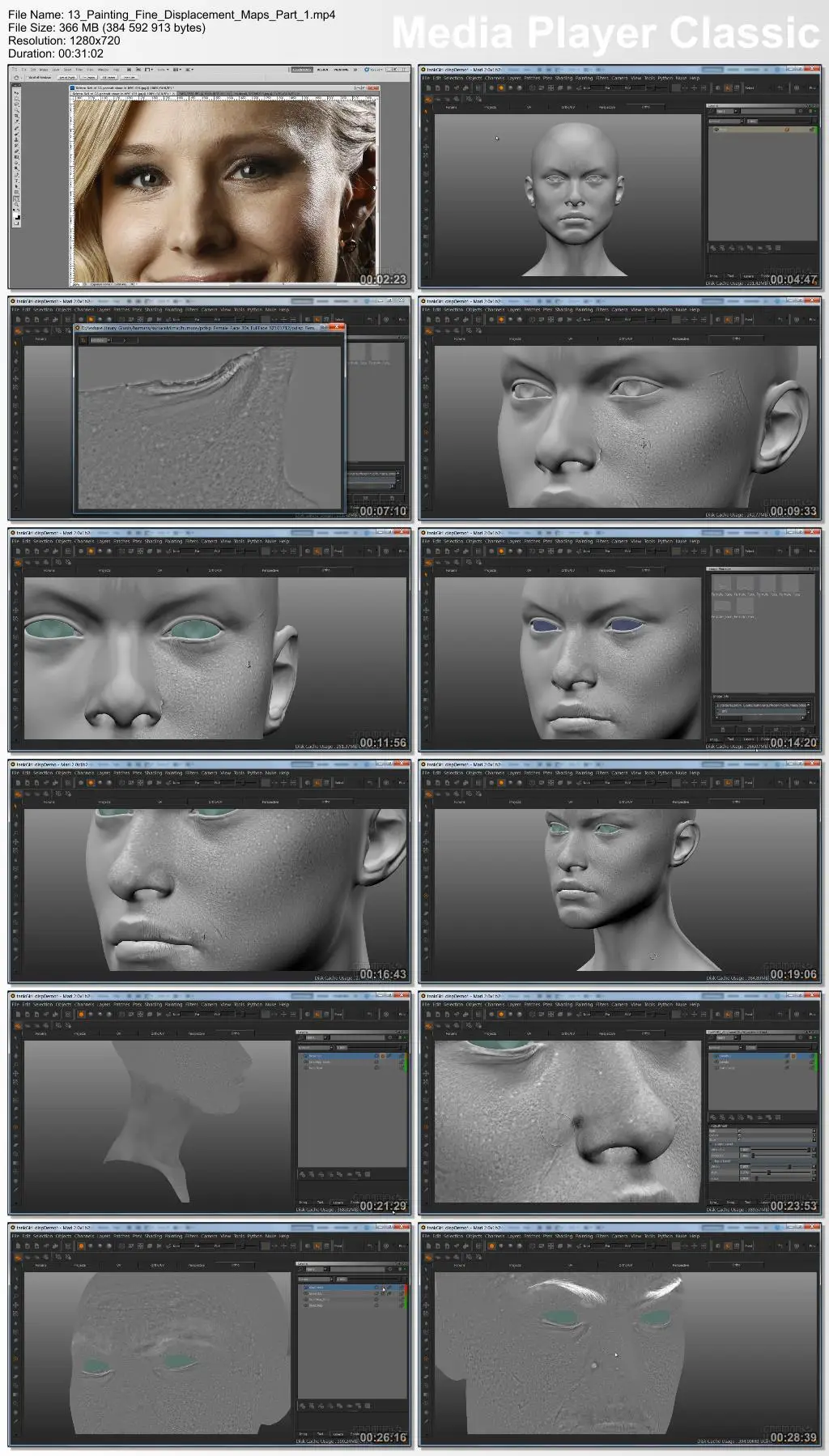This screenshot has height=1456, width=829.
Task: Switch to the Ortho view tab in the 00:09:33 frame
Action: pos(736,338)
